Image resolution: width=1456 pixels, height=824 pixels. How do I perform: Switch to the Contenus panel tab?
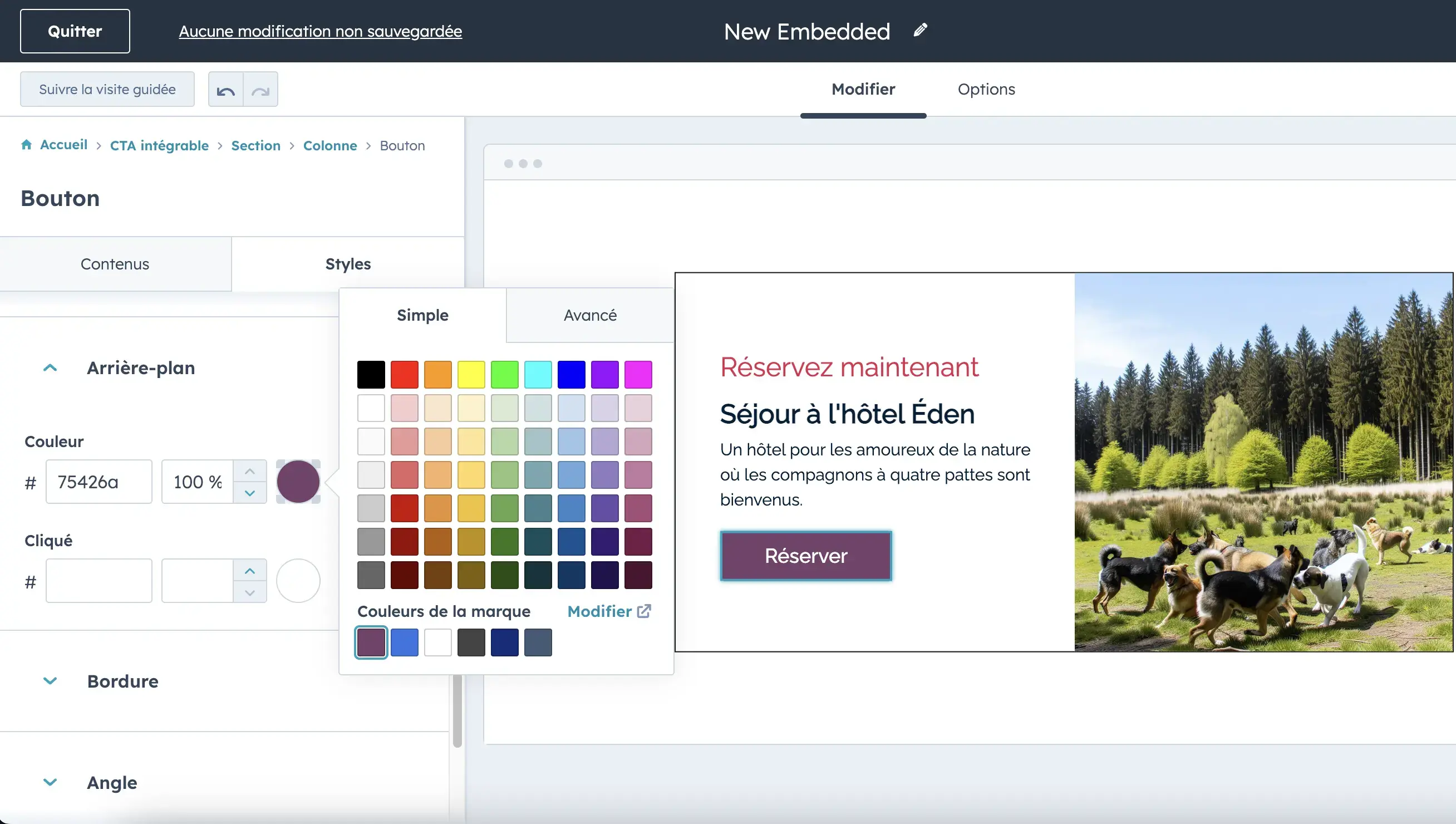pyautogui.click(x=115, y=264)
